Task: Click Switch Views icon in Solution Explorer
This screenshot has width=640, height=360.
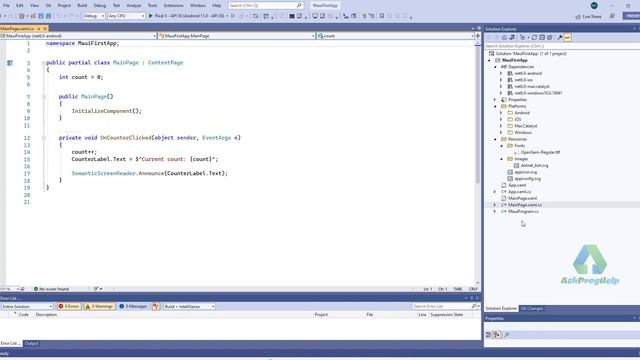Action: 512,38
